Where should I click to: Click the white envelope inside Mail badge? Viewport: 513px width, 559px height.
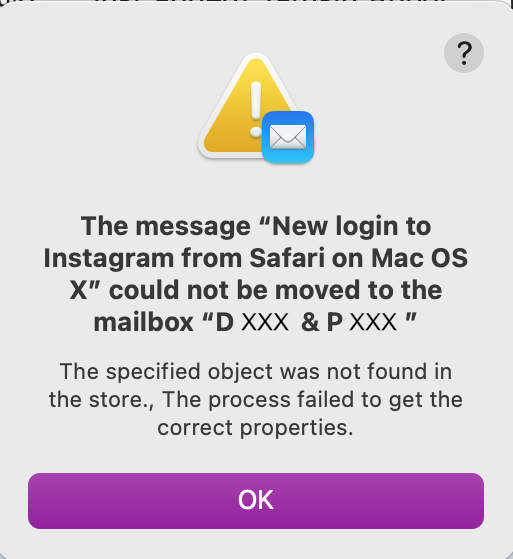tap(288, 137)
